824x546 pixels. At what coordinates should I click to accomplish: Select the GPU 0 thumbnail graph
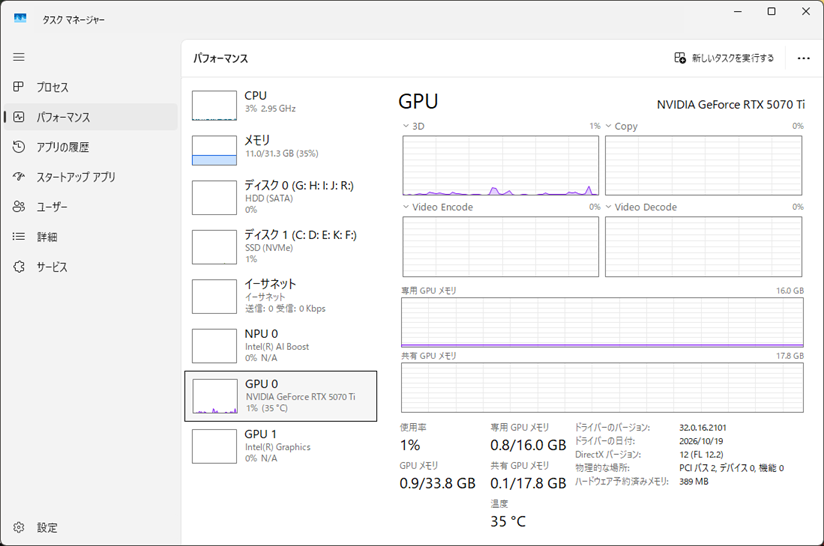(215, 396)
